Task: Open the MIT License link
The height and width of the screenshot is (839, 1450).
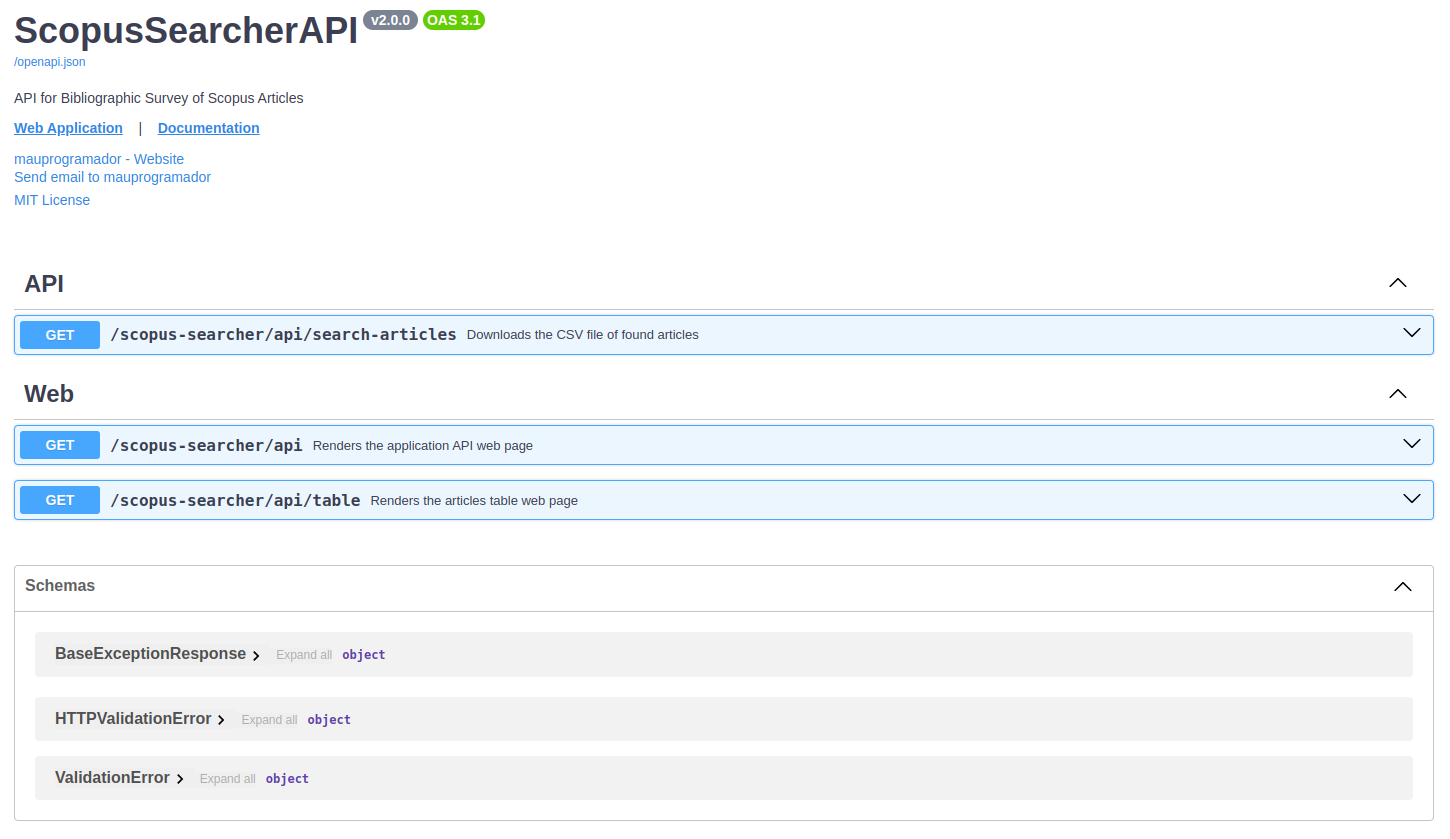Action: pos(52,200)
